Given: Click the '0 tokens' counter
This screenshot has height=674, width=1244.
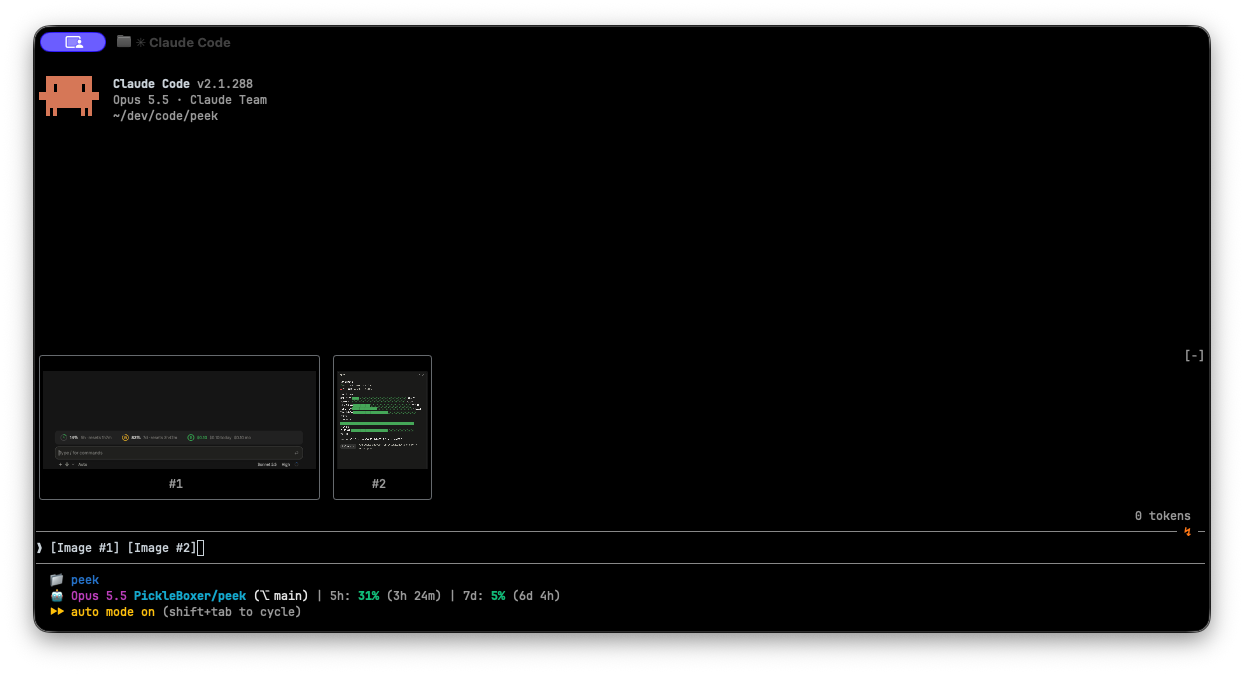Looking at the screenshot, I should coord(1162,516).
